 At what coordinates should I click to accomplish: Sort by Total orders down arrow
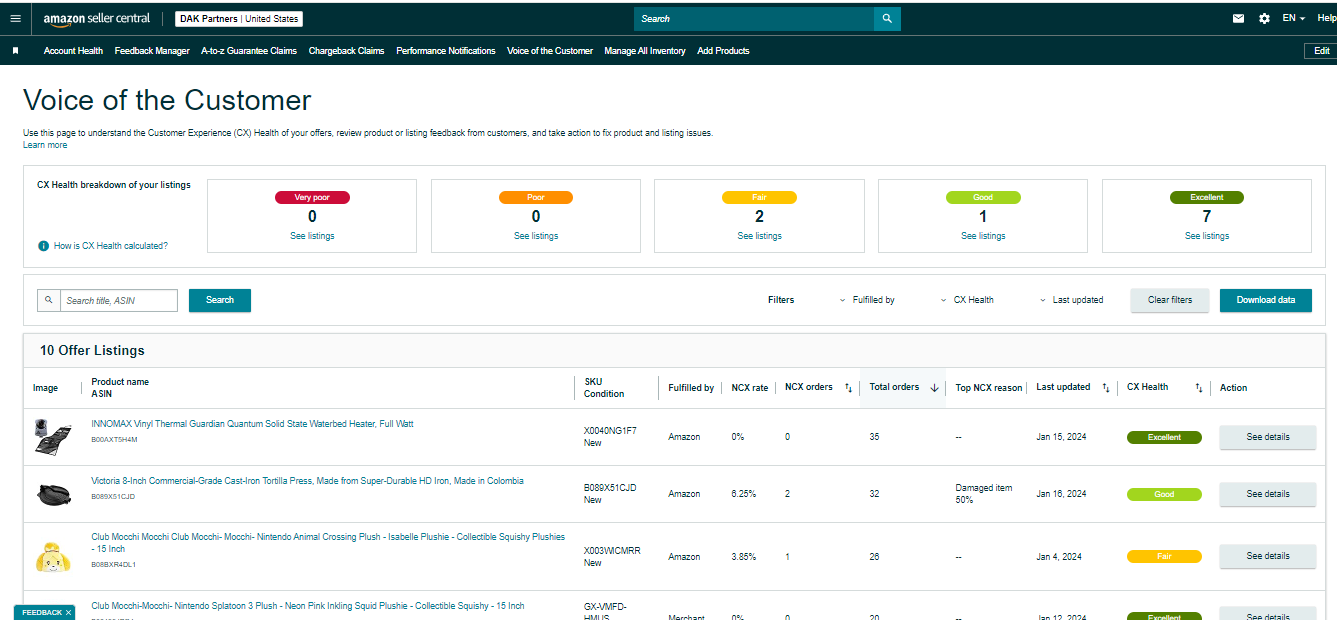tap(934, 388)
